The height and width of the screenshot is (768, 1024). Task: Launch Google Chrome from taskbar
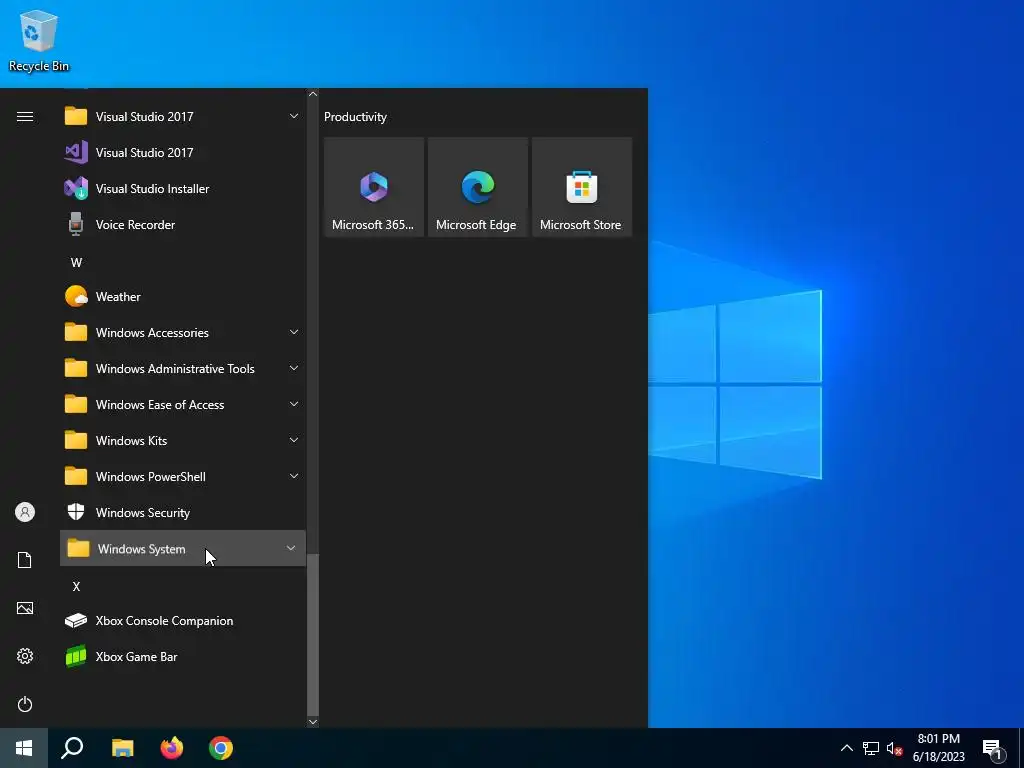pos(221,748)
